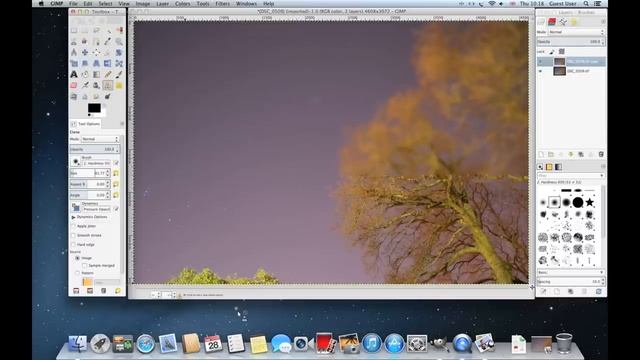This screenshot has height=360, width=640.
Task: Select the Ink tool
Action: click(96, 85)
